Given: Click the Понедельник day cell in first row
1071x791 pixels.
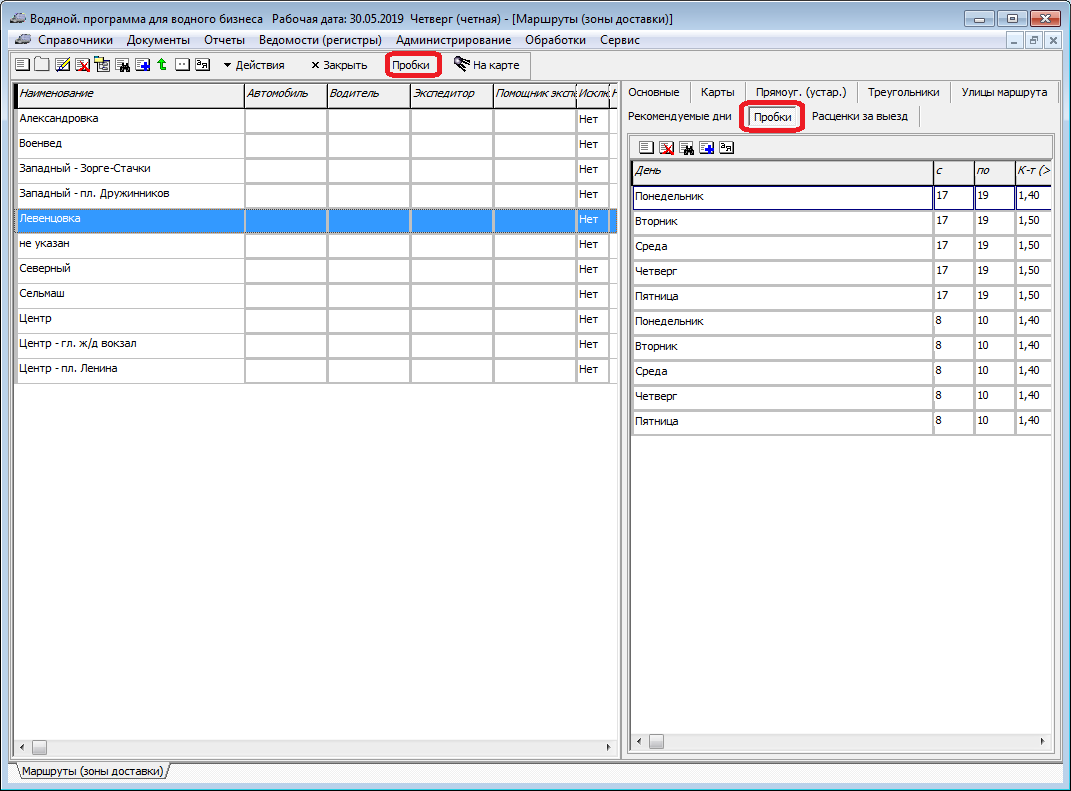Looking at the screenshot, I should [x=782, y=197].
